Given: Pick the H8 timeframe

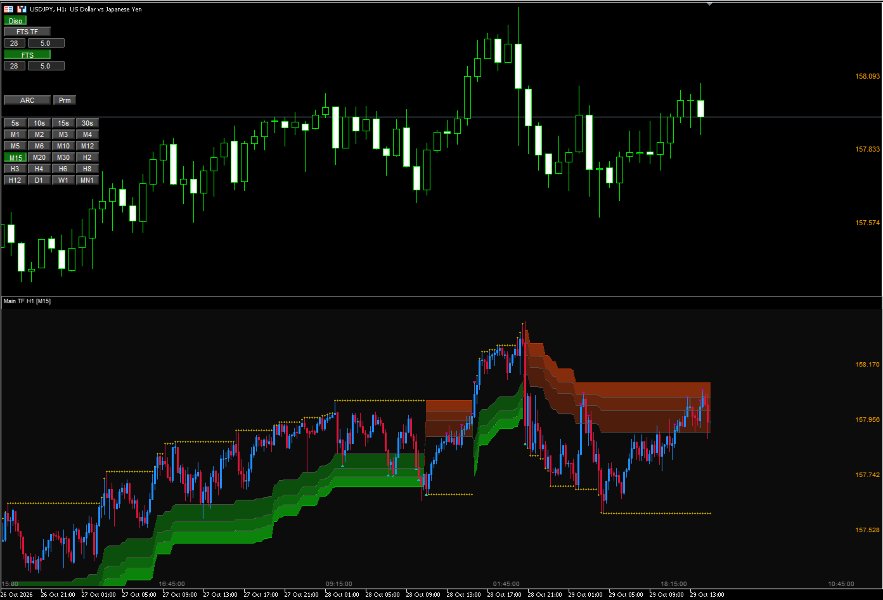Looking at the screenshot, I should 87,168.
